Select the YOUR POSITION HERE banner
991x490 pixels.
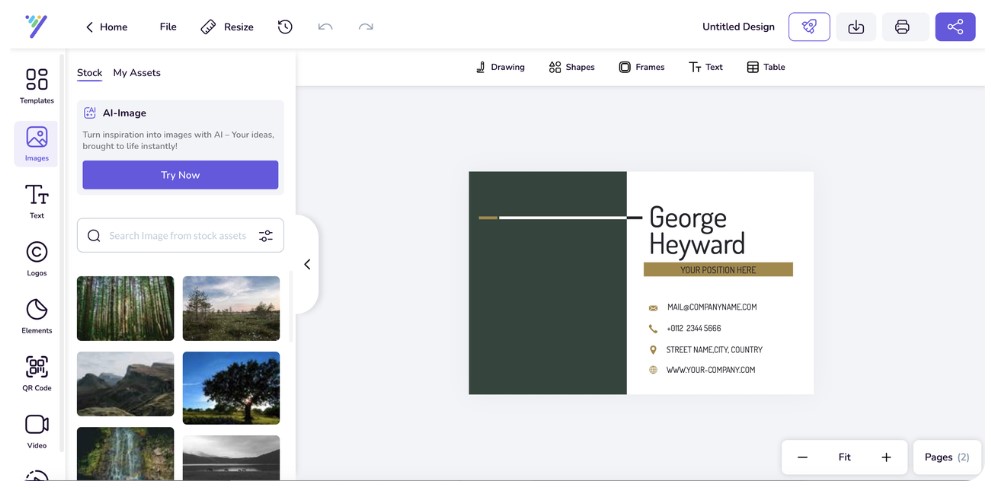coord(718,269)
